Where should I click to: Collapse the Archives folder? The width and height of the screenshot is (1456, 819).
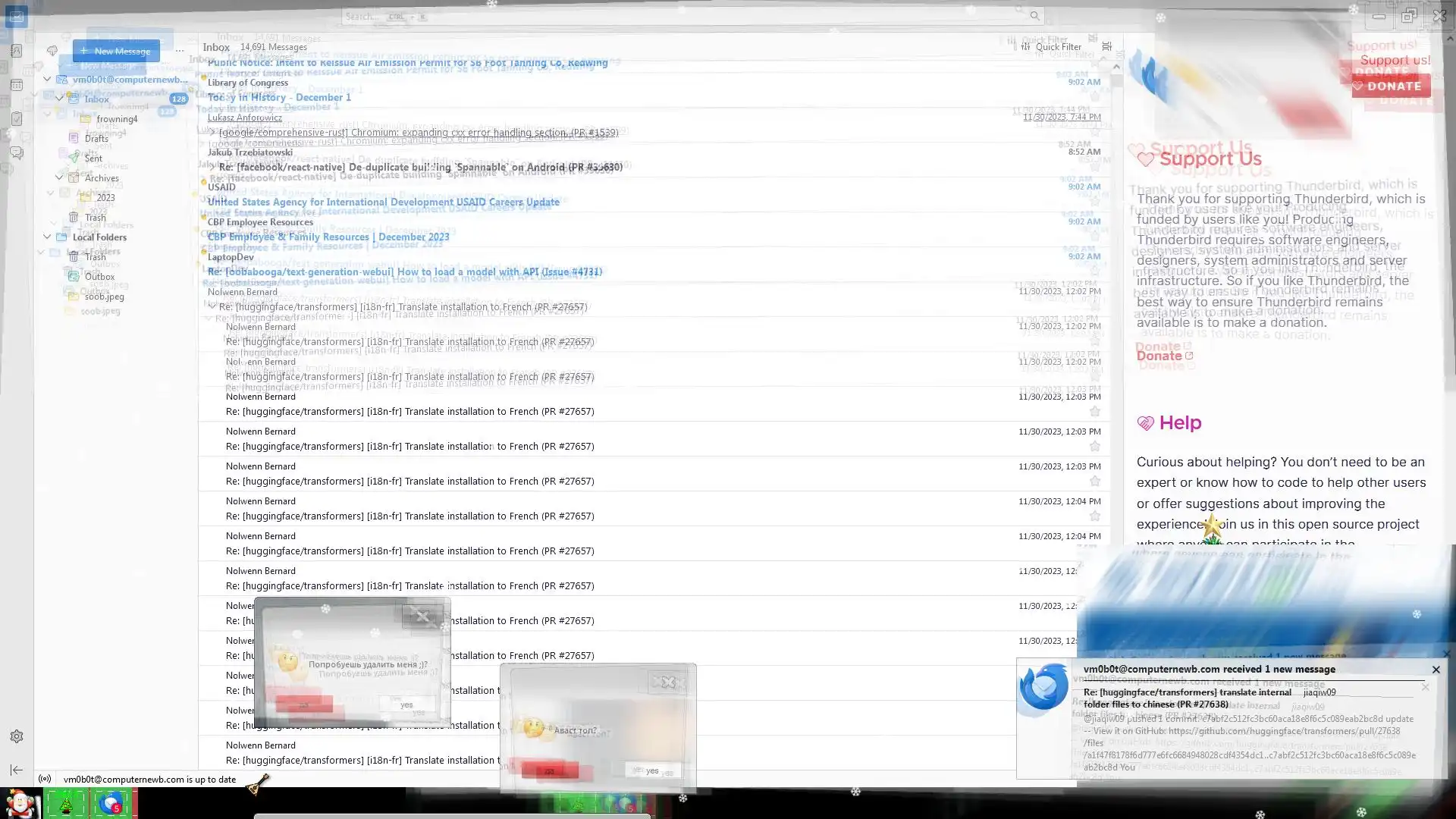[x=59, y=177]
